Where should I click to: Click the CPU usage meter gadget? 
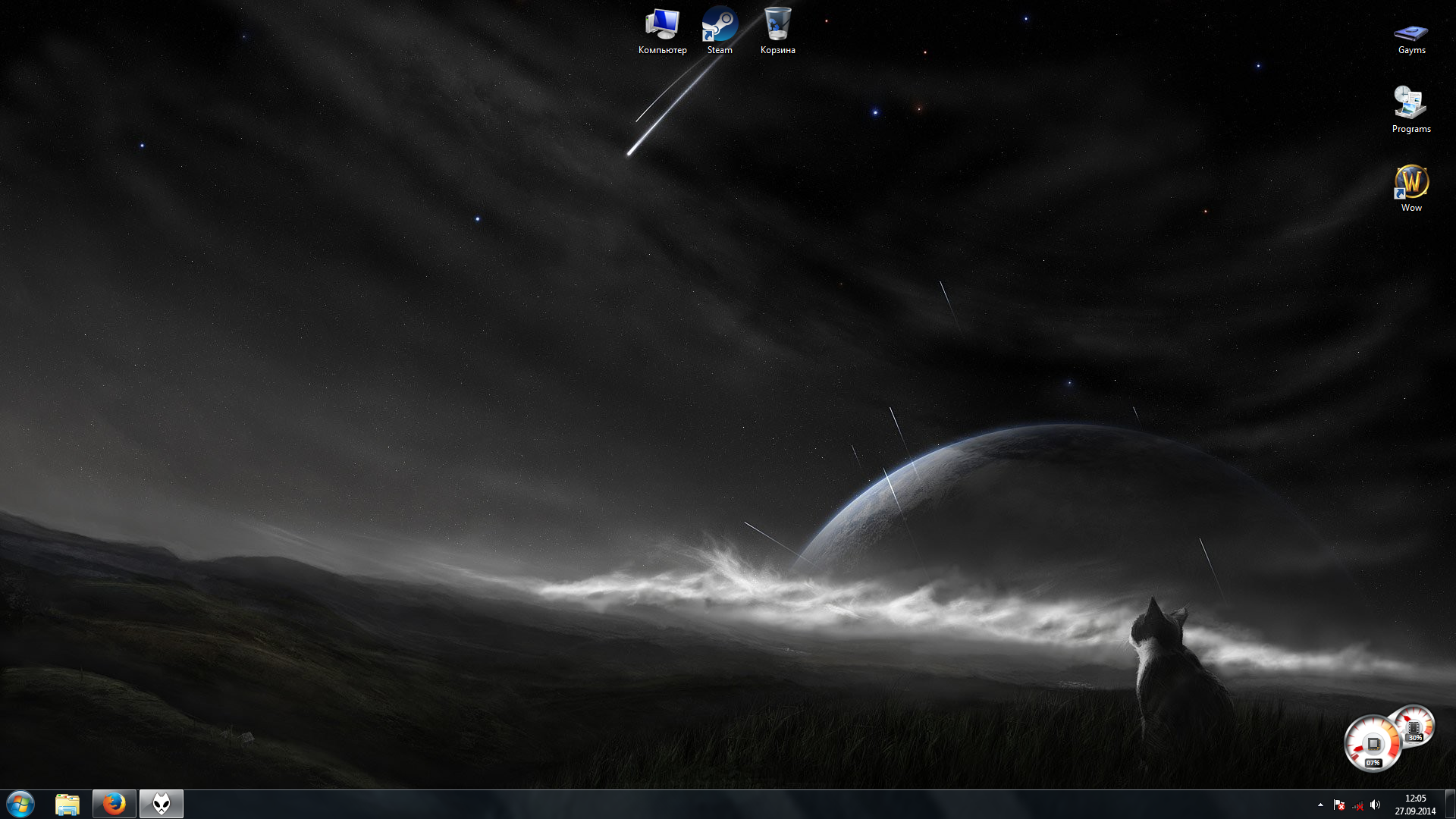1371,743
